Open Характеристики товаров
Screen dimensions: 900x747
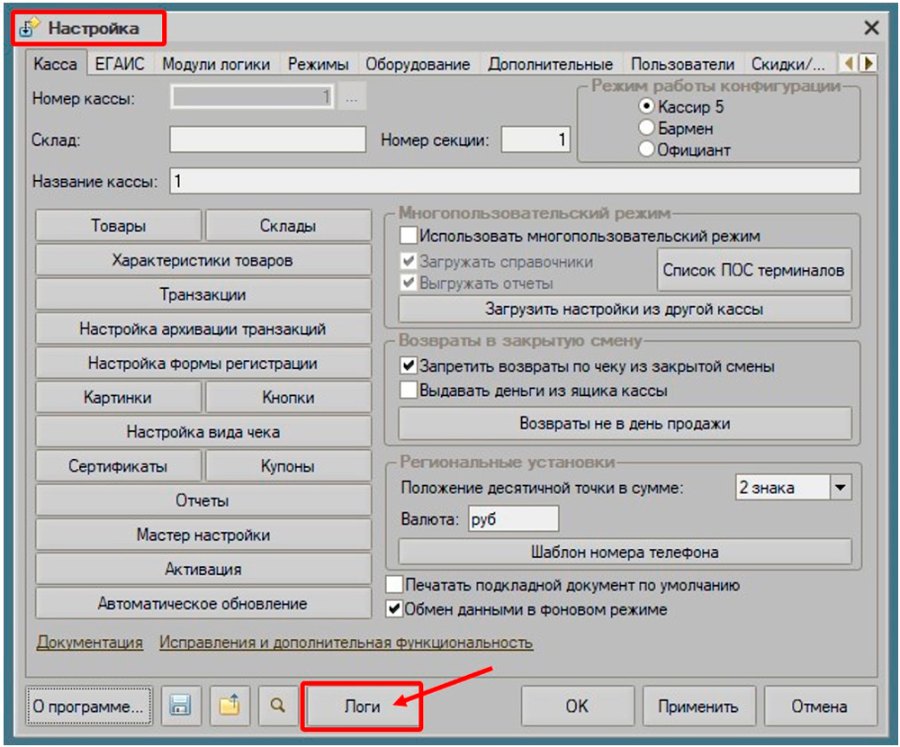tap(203, 260)
